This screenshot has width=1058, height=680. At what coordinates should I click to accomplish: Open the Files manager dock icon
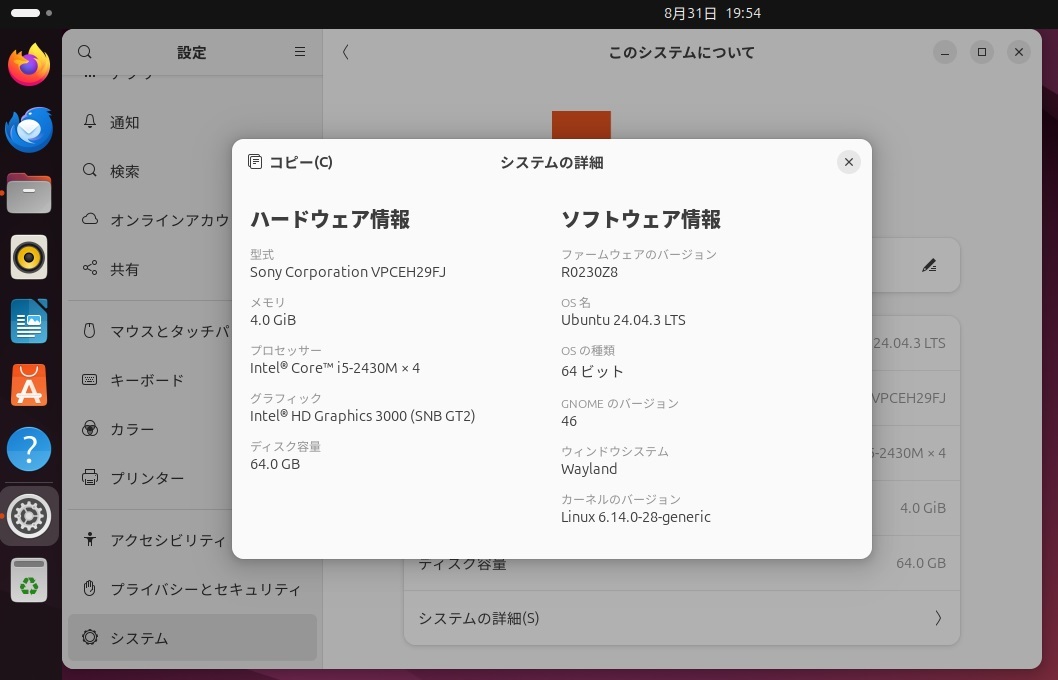point(29,194)
